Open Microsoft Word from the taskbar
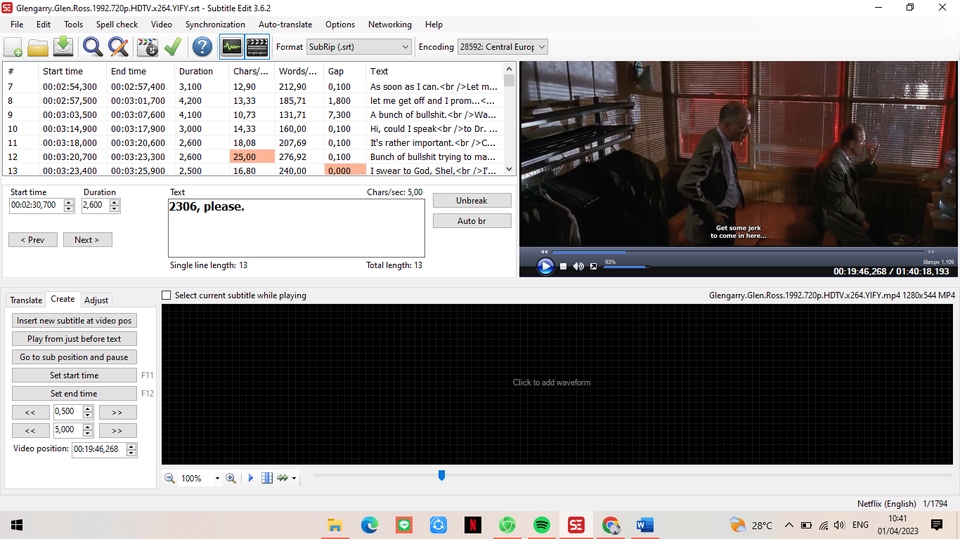Viewport: 960px width, 539px height. tap(645, 525)
